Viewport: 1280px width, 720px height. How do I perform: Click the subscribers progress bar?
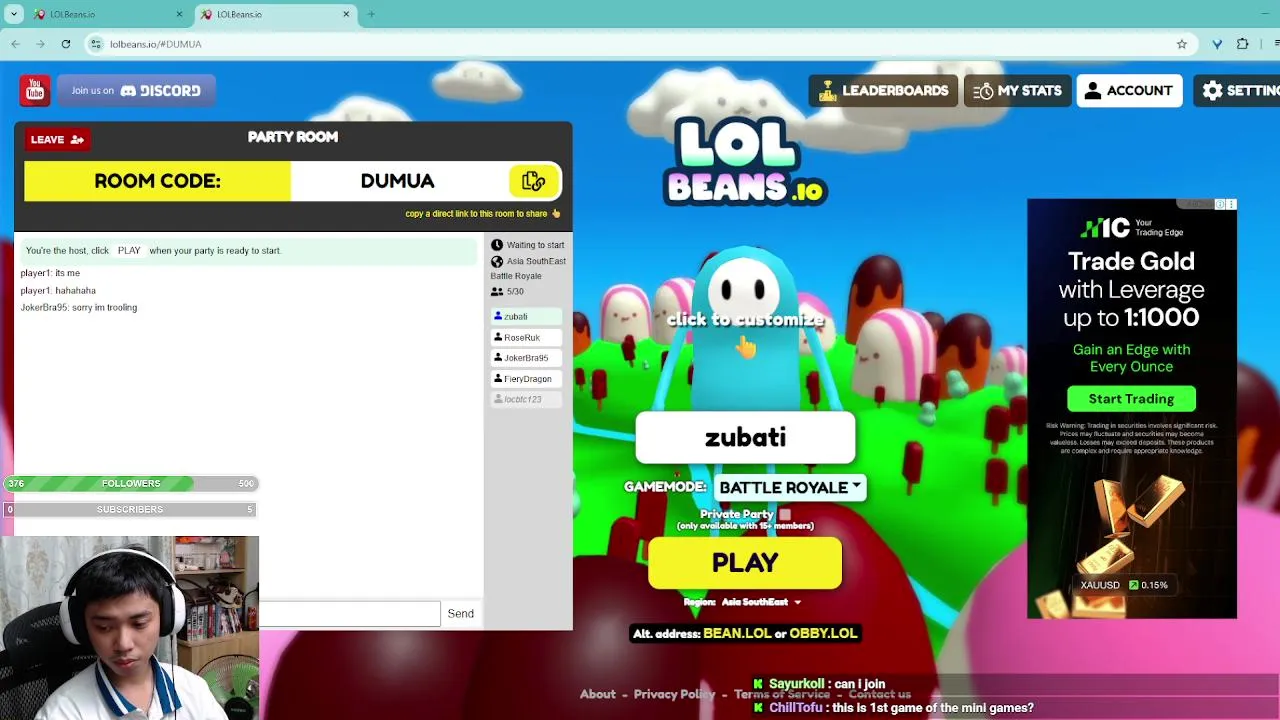coord(130,510)
